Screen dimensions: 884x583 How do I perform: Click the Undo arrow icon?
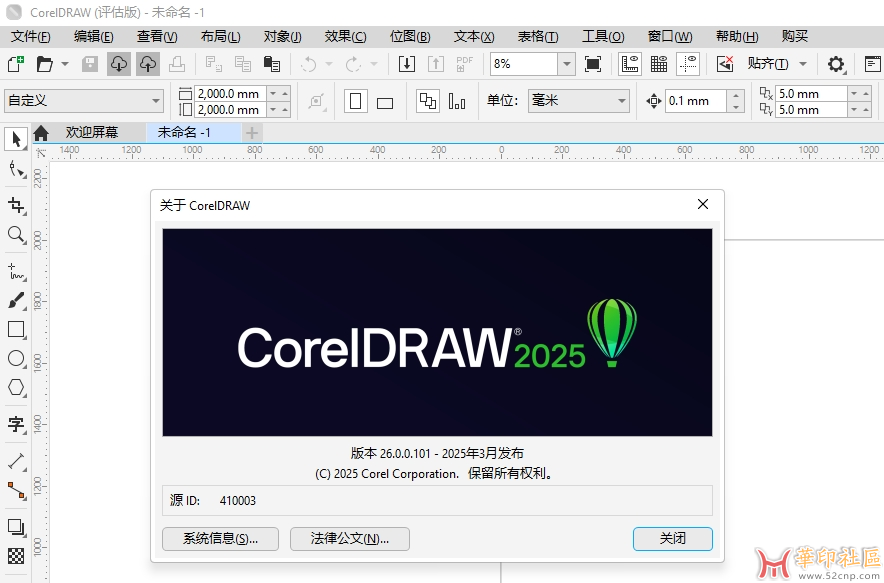[308, 64]
